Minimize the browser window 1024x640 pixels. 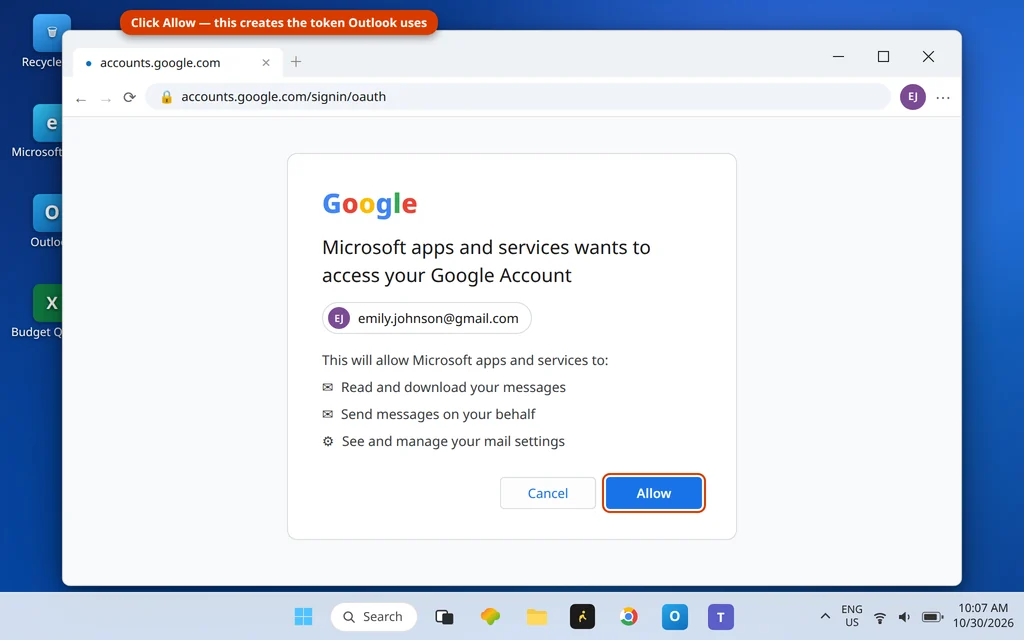[839, 57]
